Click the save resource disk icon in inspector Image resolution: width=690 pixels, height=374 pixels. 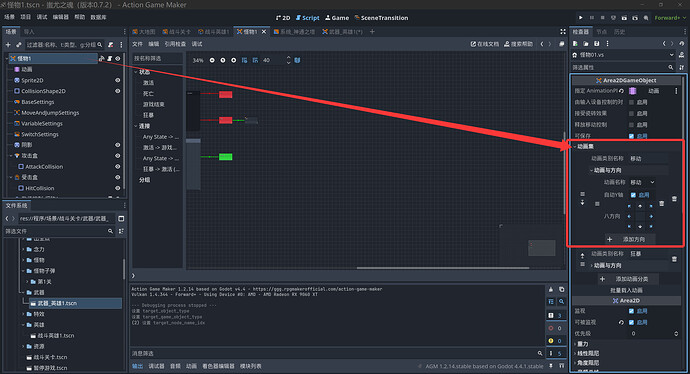coord(597,44)
